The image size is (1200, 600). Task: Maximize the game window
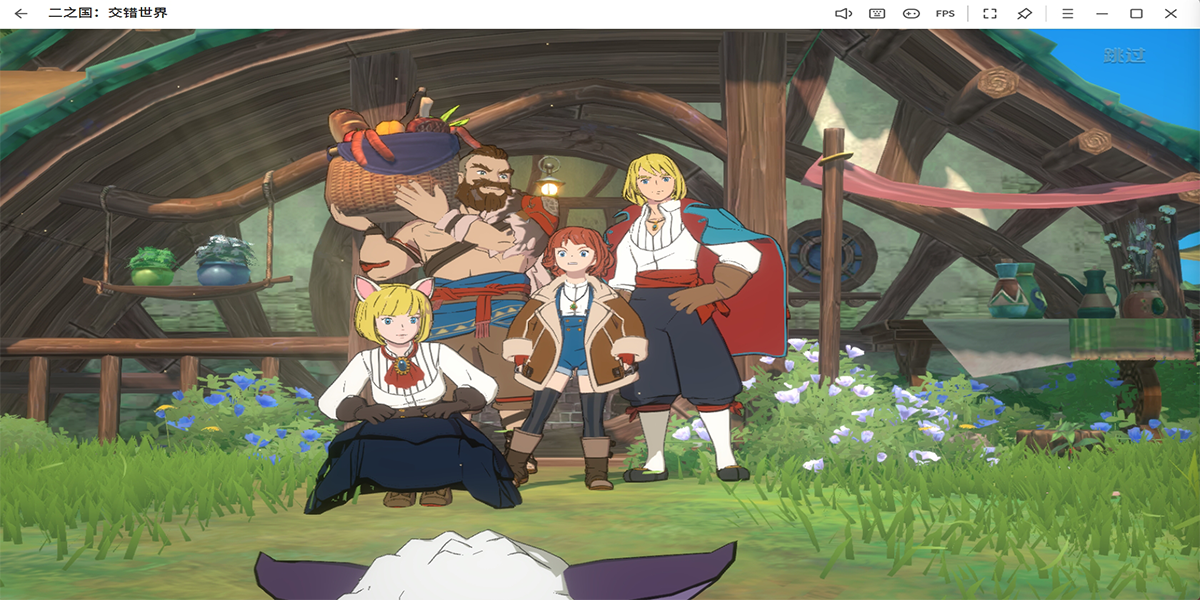[1136, 14]
